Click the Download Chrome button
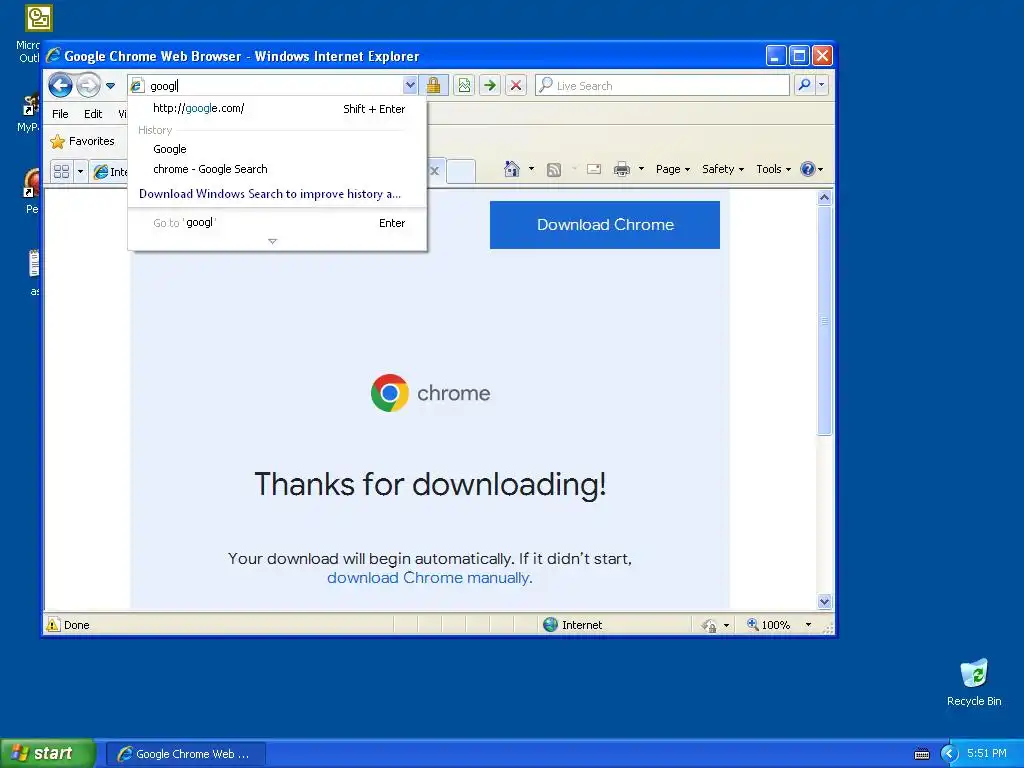Screen dimensions: 1024x768 tap(605, 225)
